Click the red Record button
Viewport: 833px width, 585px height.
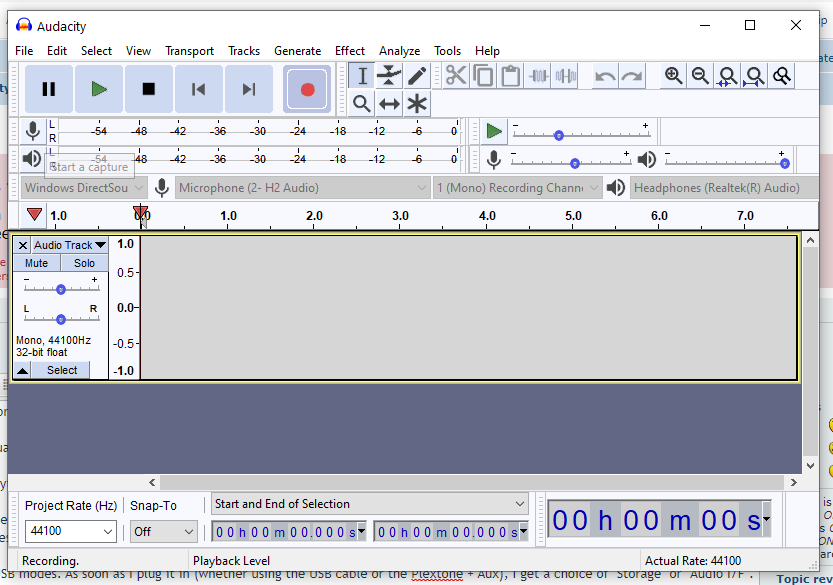point(307,89)
